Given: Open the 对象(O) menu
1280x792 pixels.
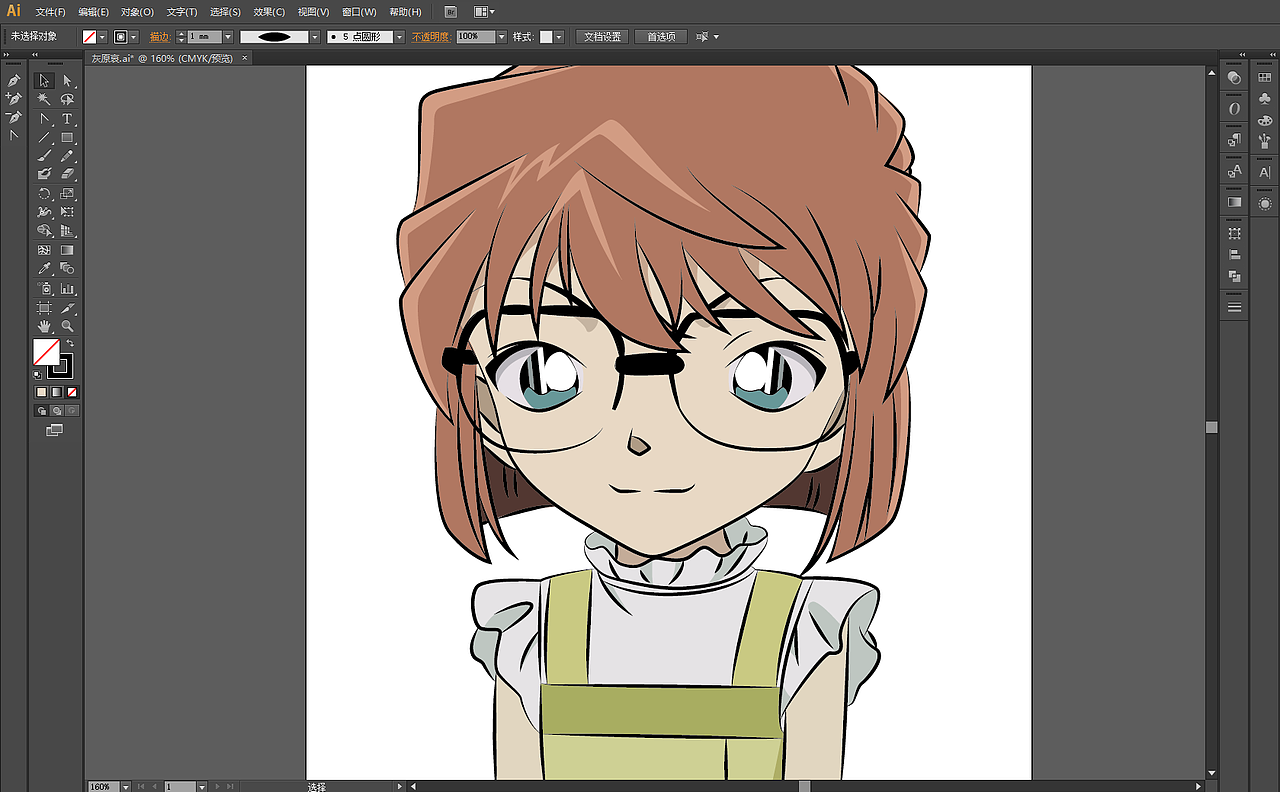Looking at the screenshot, I should tap(137, 12).
